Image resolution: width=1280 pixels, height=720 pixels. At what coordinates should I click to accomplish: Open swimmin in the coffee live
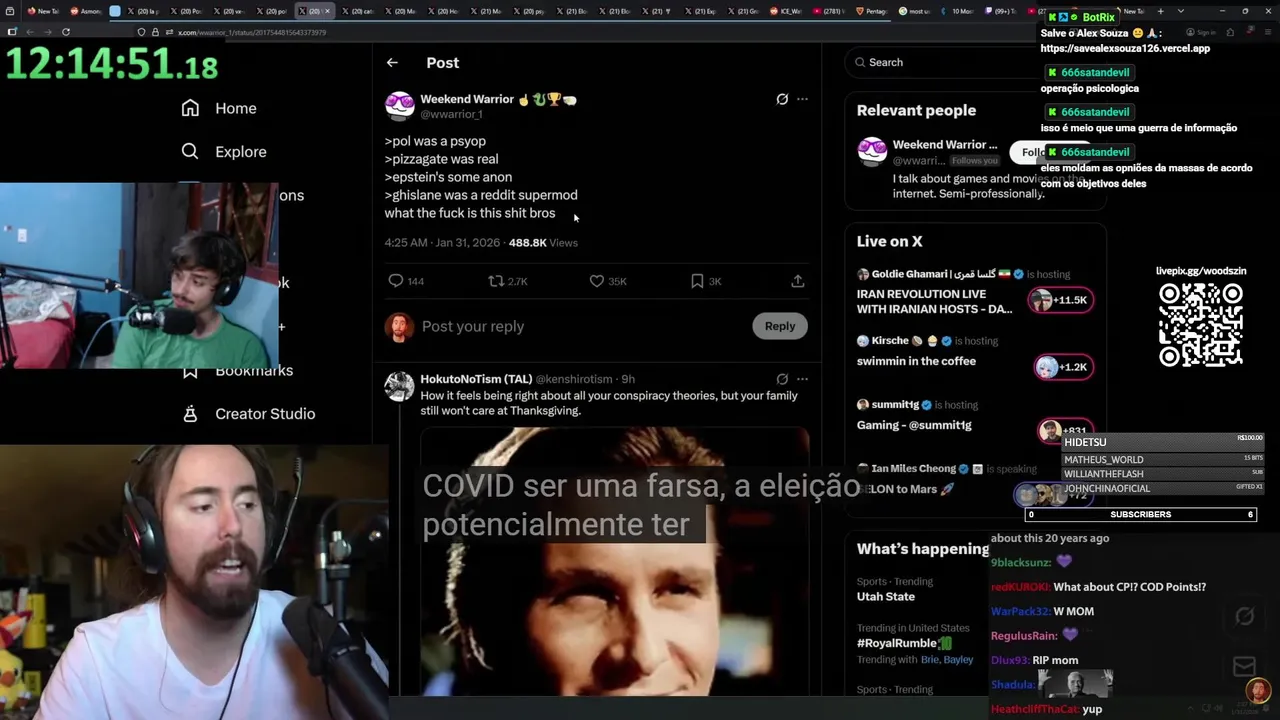[x=916, y=361]
